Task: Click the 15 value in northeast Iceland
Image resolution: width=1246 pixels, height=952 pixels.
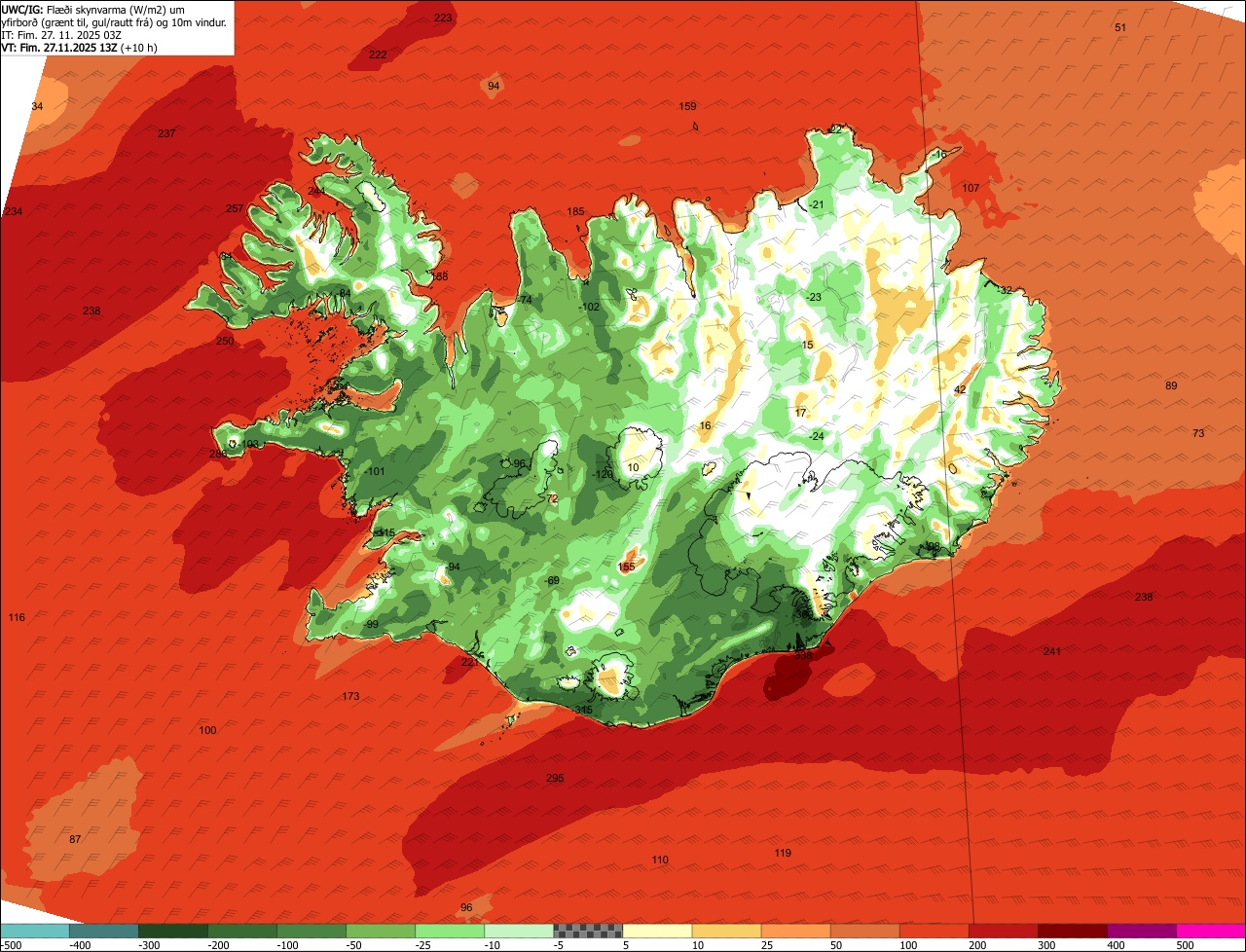Action: (x=807, y=345)
